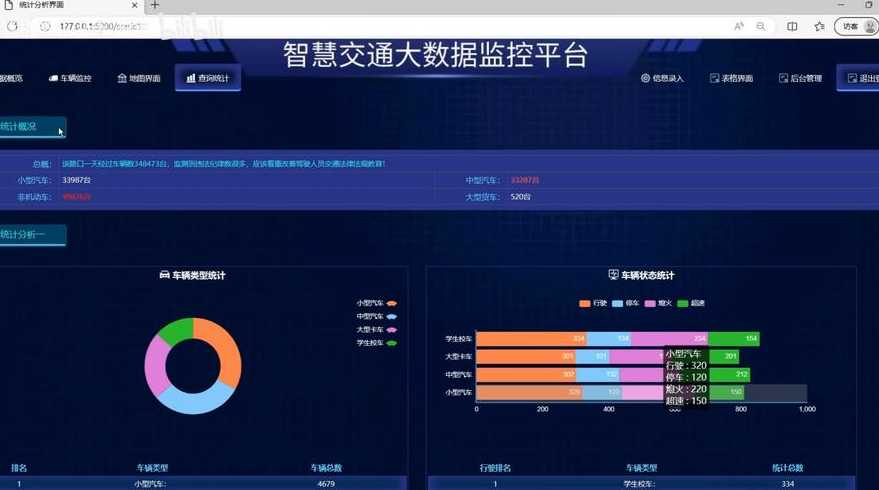
Task: Toggle 大型卡车 legend in donut chart
Action: 377,330
